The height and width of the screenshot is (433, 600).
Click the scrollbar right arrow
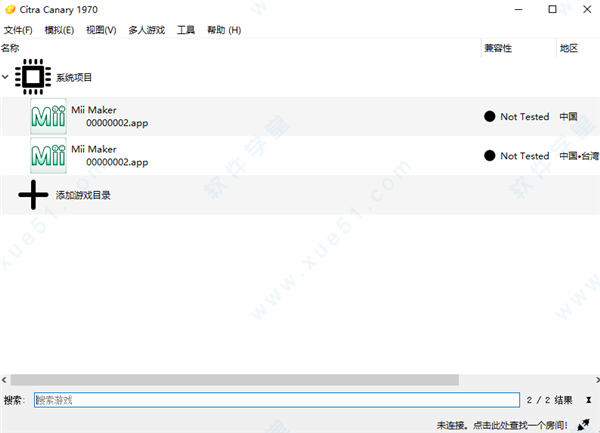tap(597, 380)
